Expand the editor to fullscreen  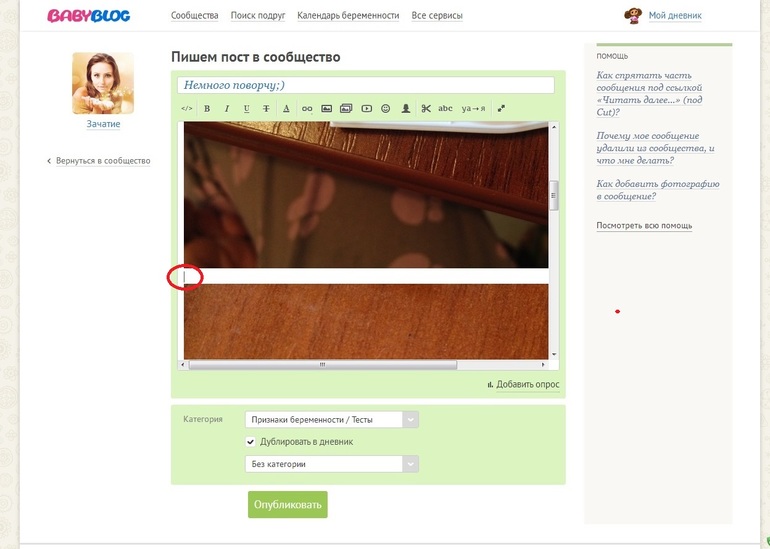501,109
